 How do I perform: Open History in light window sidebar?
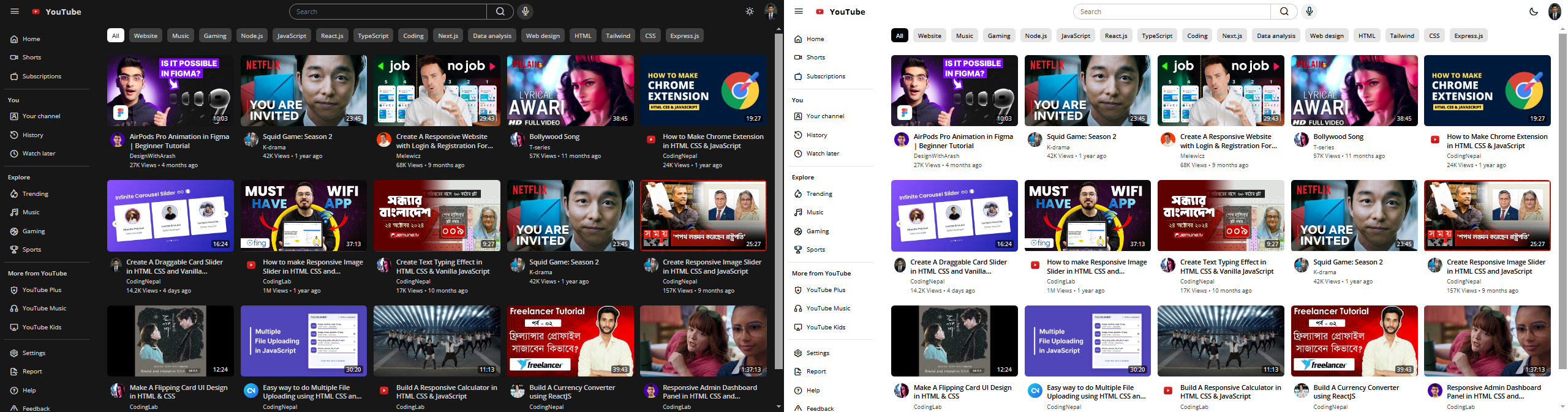point(832,135)
